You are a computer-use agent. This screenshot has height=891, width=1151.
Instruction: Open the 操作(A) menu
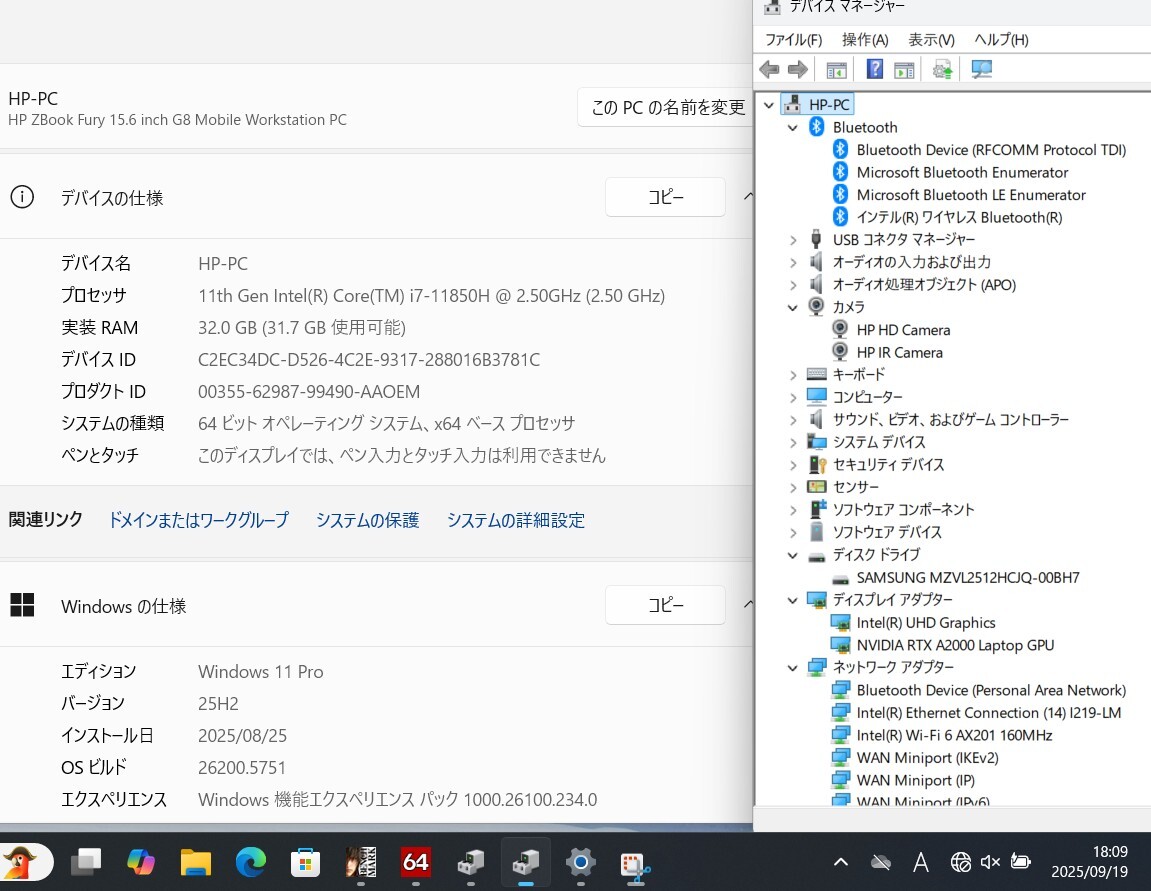click(x=865, y=40)
